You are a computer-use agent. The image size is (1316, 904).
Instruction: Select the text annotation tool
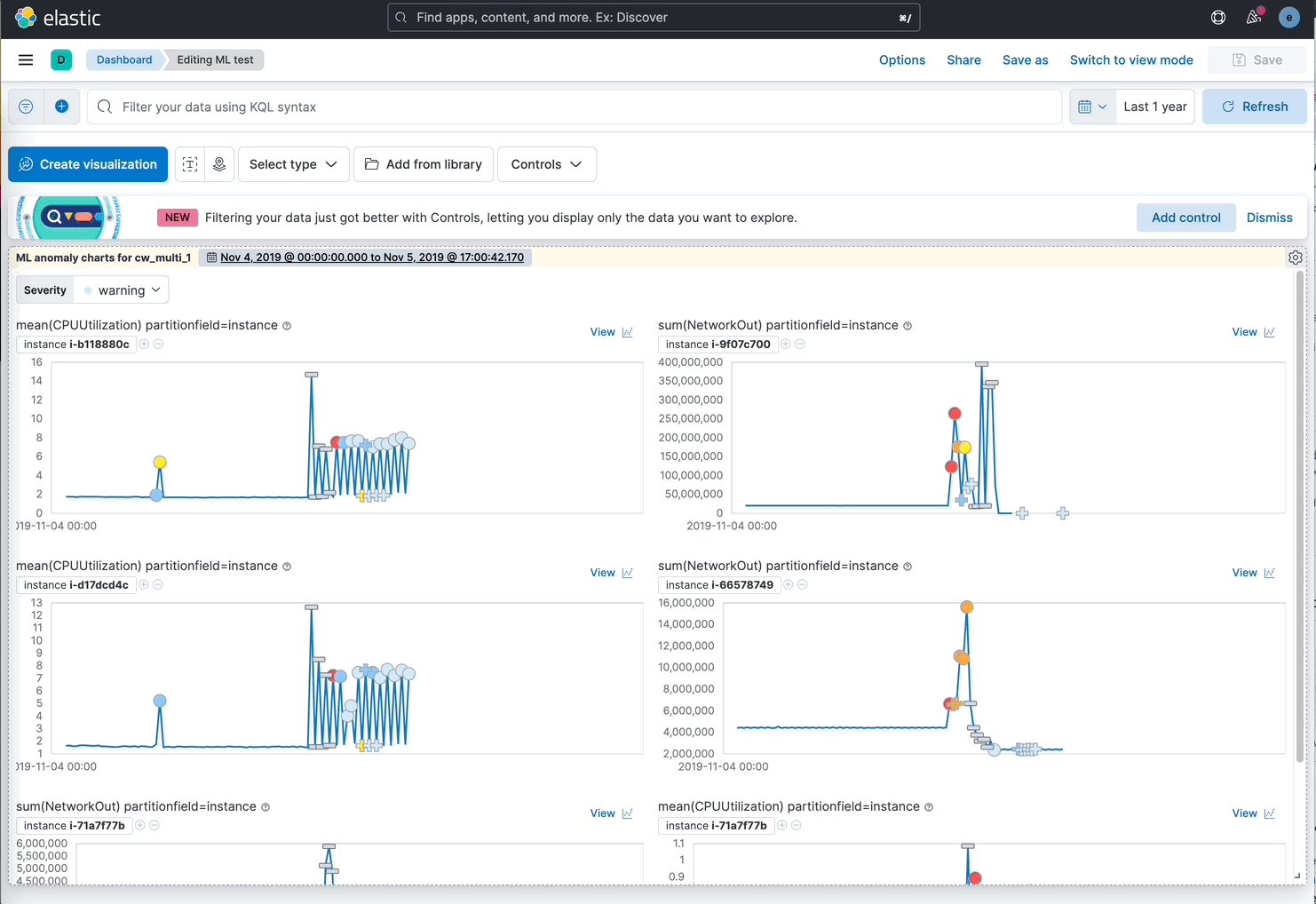(x=189, y=164)
